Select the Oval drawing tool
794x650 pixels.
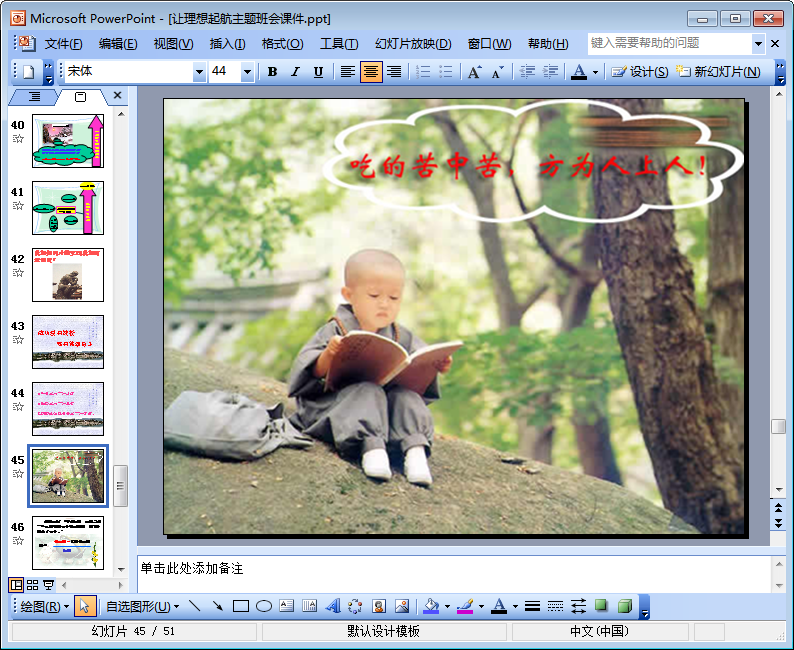264,606
